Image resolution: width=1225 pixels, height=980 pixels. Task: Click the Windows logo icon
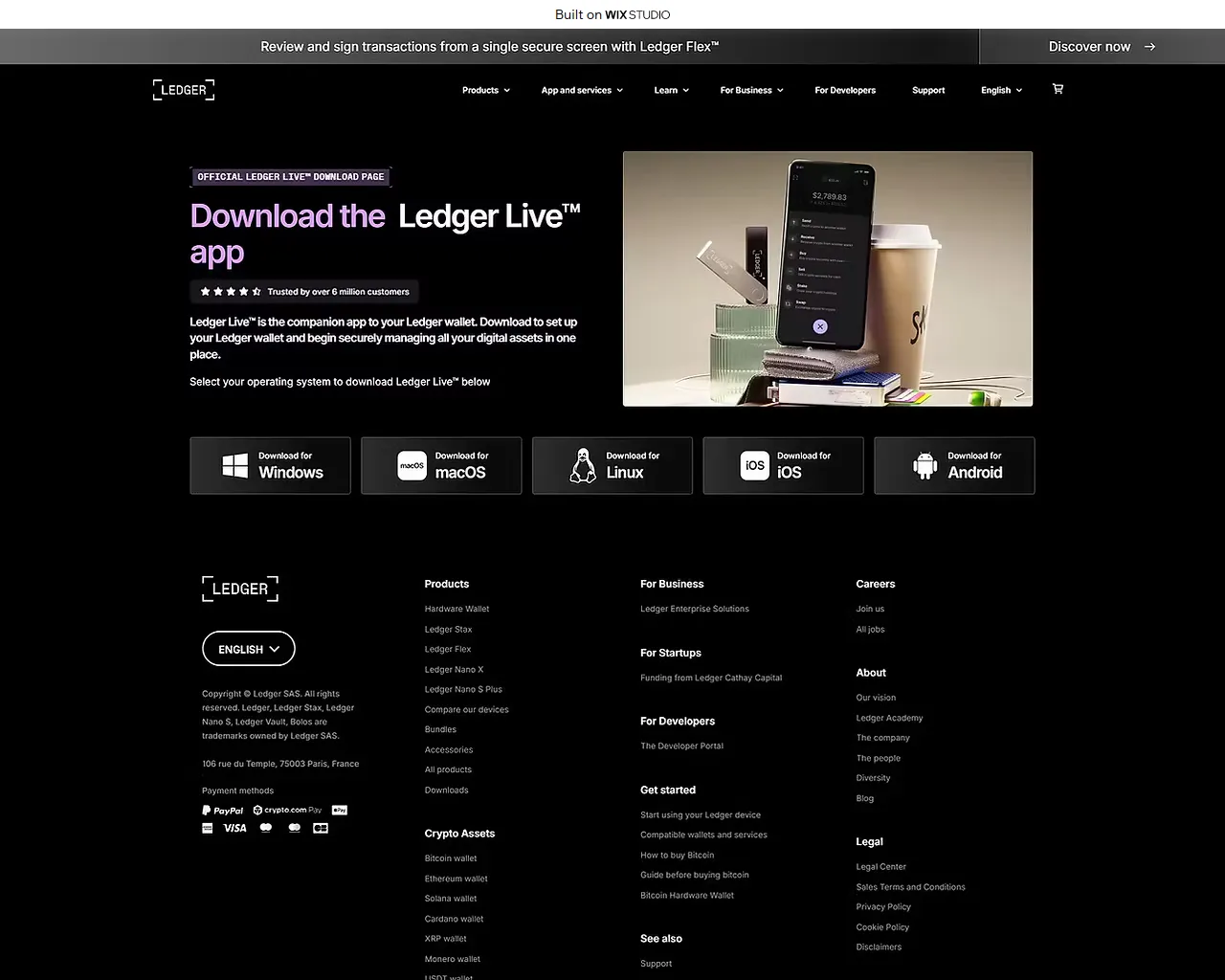click(x=235, y=466)
